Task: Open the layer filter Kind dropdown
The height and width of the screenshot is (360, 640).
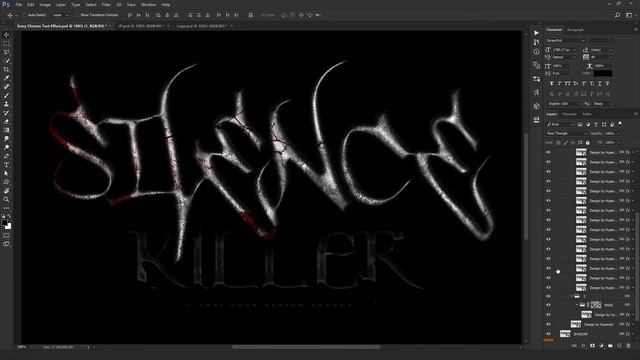Action: pos(560,124)
